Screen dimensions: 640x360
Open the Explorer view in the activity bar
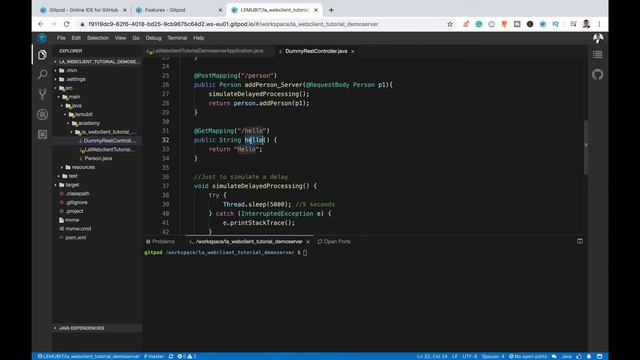(42, 54)
